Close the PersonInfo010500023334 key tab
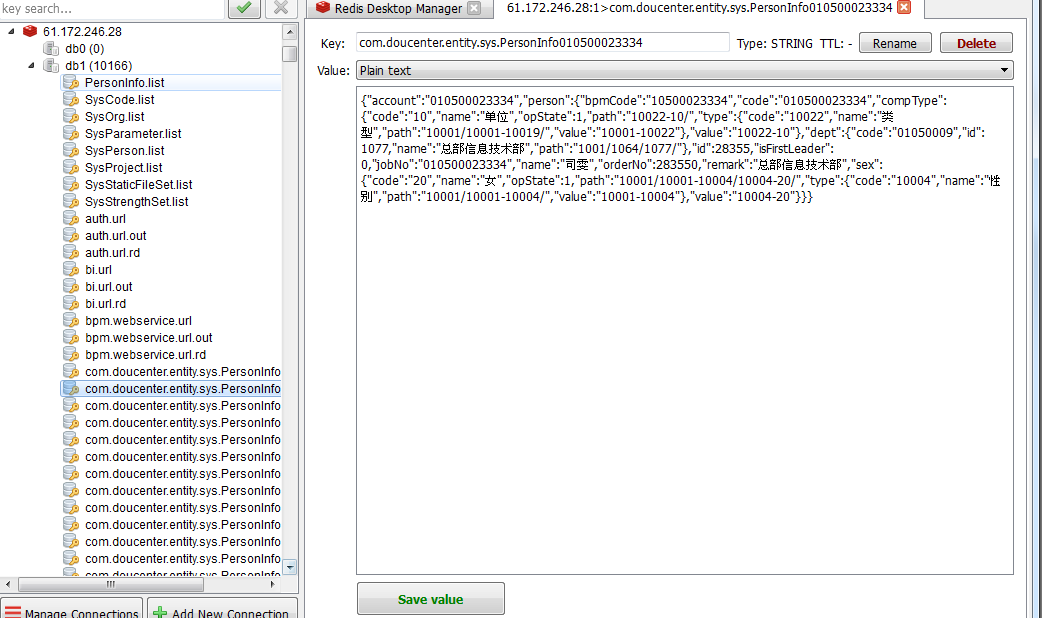Image resolution: width=1042 pixels, height=618 pixels. (904, 7)
